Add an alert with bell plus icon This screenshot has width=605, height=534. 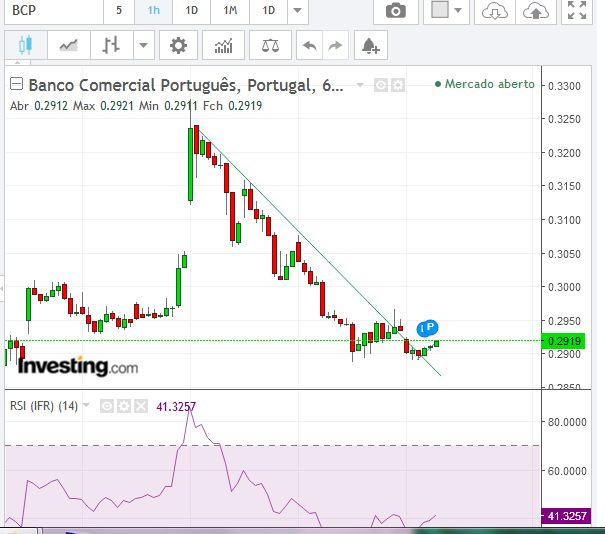[371, 46]
